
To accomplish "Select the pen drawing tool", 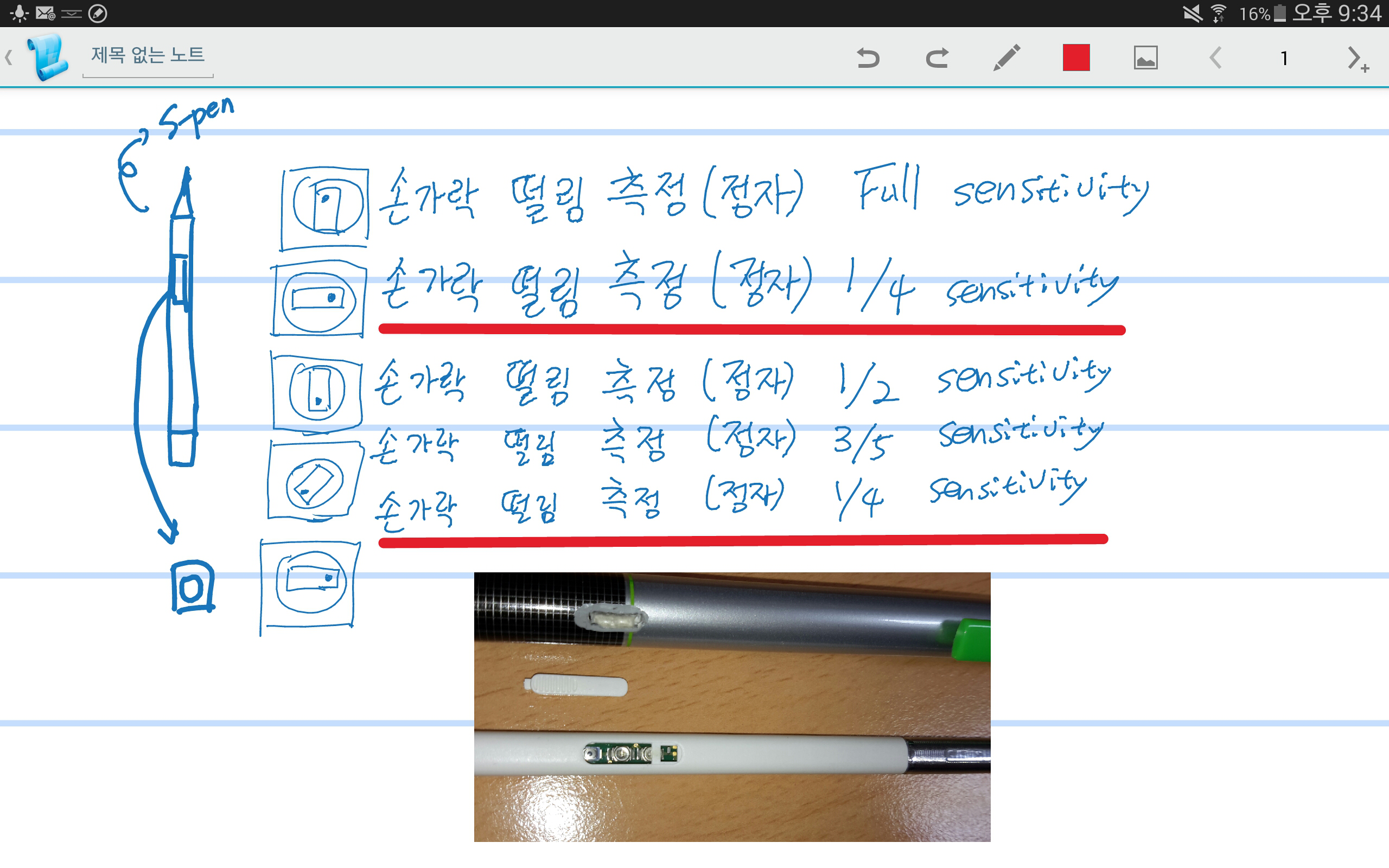I will pyautogui.click(x=1006, y=58).
